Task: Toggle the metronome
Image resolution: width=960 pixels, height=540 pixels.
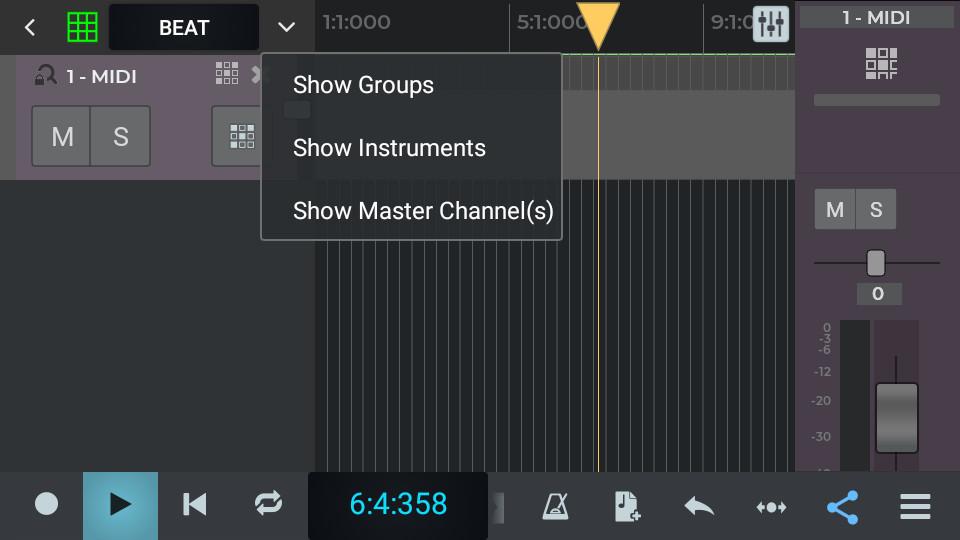Action: 555,506
